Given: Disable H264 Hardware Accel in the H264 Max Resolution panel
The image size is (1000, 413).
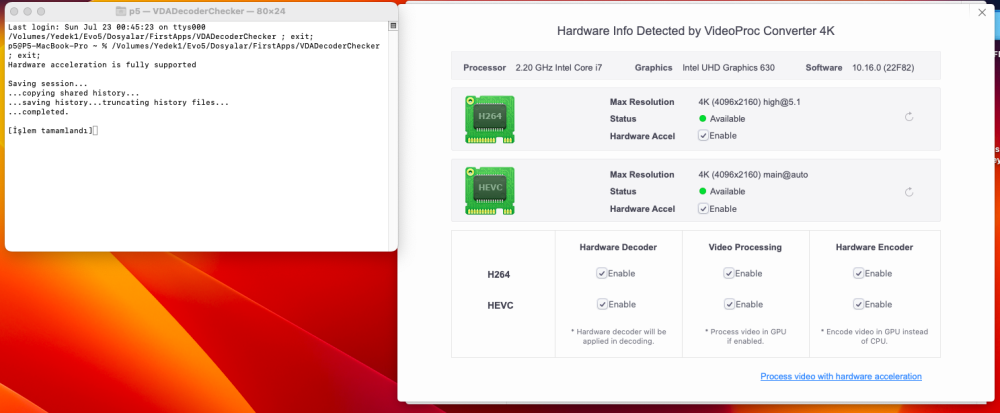Looking at the screenshot, I should pos(703,136).
